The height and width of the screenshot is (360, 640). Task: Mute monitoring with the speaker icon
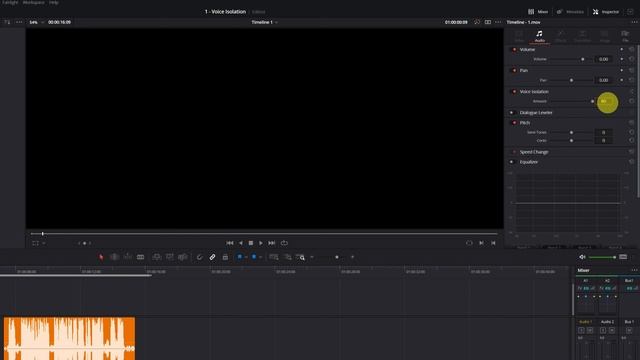point(582,257)
